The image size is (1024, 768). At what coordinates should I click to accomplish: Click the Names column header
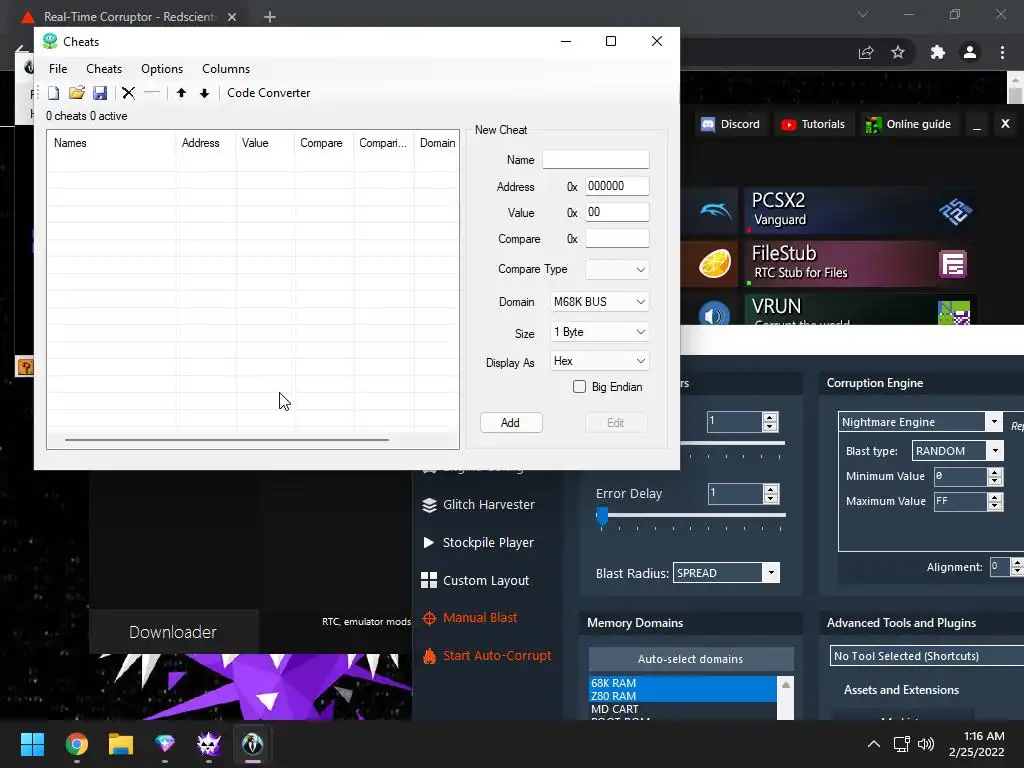pyautogui.click(x=111, y=143)
